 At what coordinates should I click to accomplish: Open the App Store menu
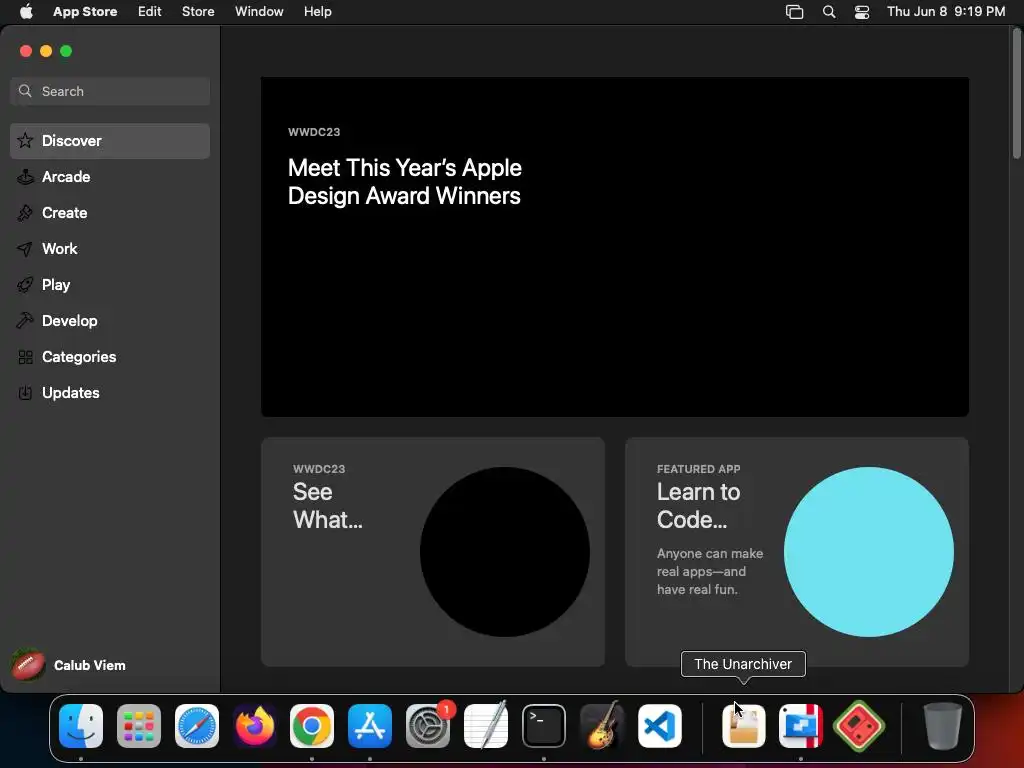(x=85, y=12)
